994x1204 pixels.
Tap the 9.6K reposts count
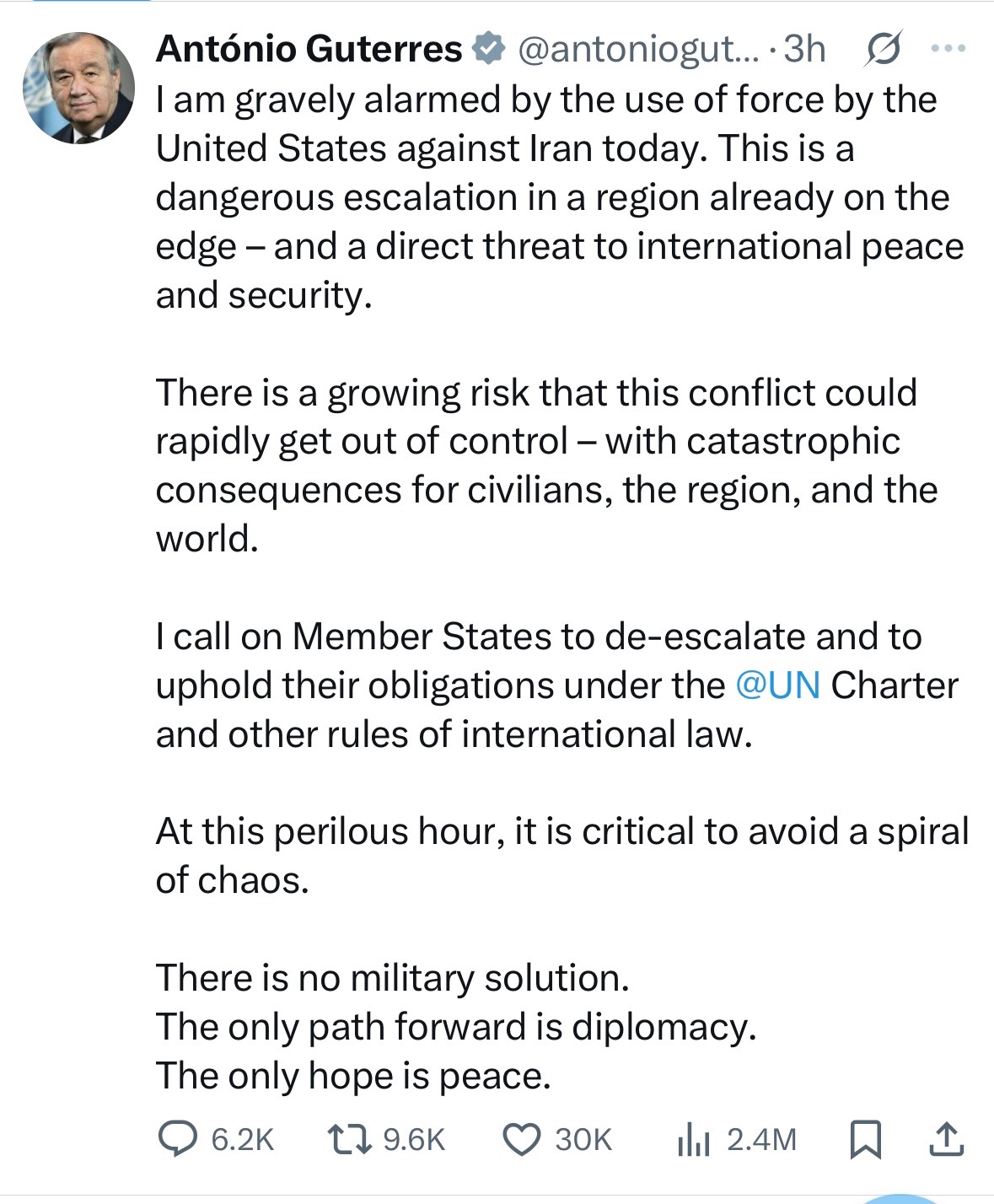tap(414, 1139)
